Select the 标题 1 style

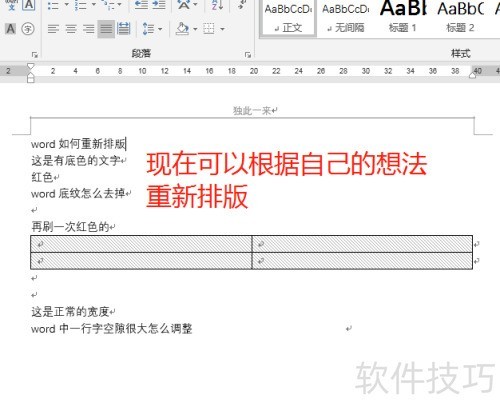point(403,17)
